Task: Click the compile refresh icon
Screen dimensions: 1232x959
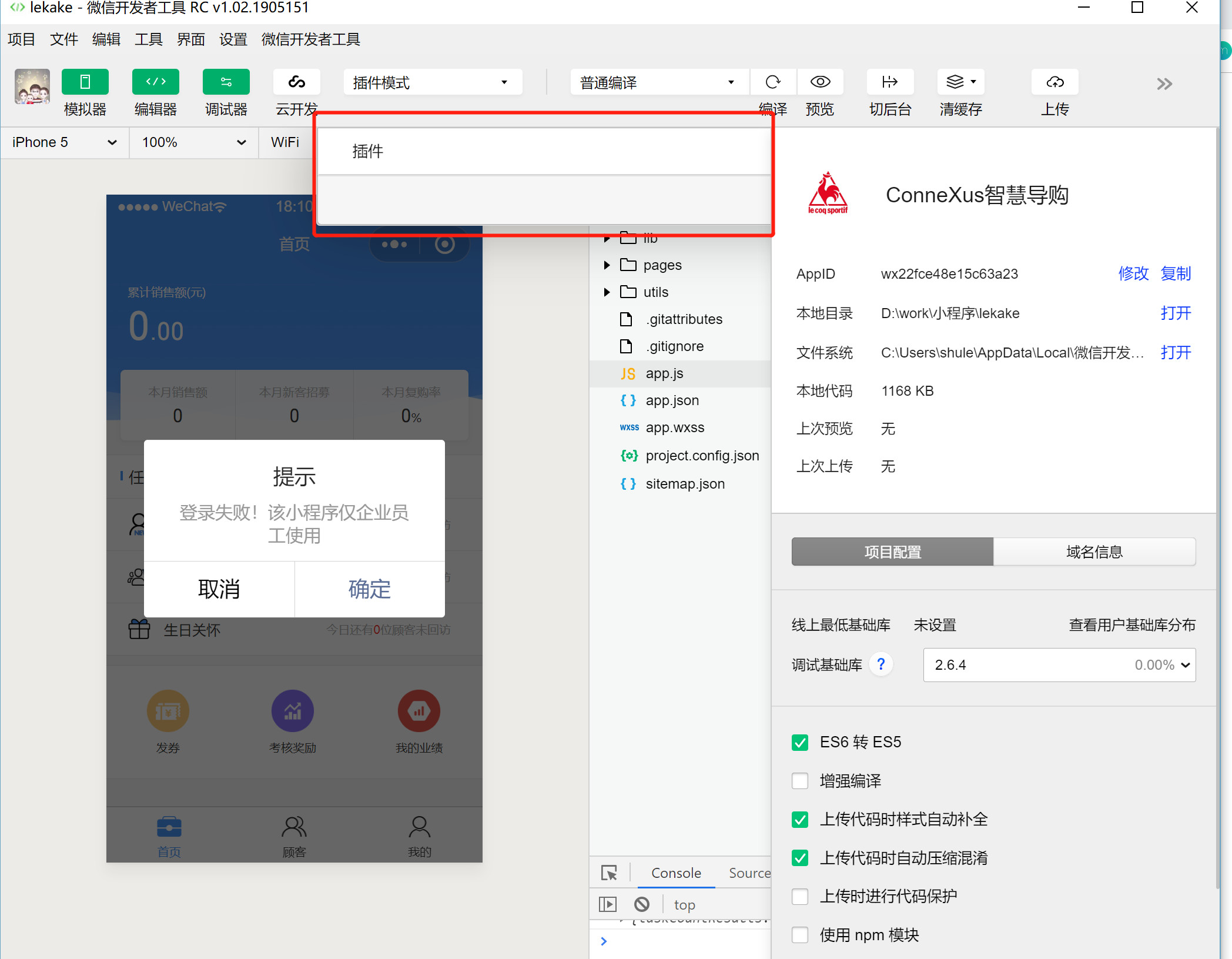Action: pyautogui.click(x=773, y=82)
